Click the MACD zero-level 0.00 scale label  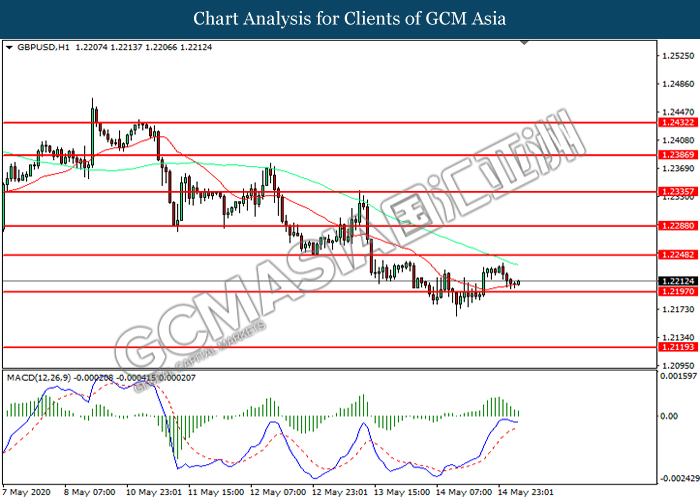point(669,416)
